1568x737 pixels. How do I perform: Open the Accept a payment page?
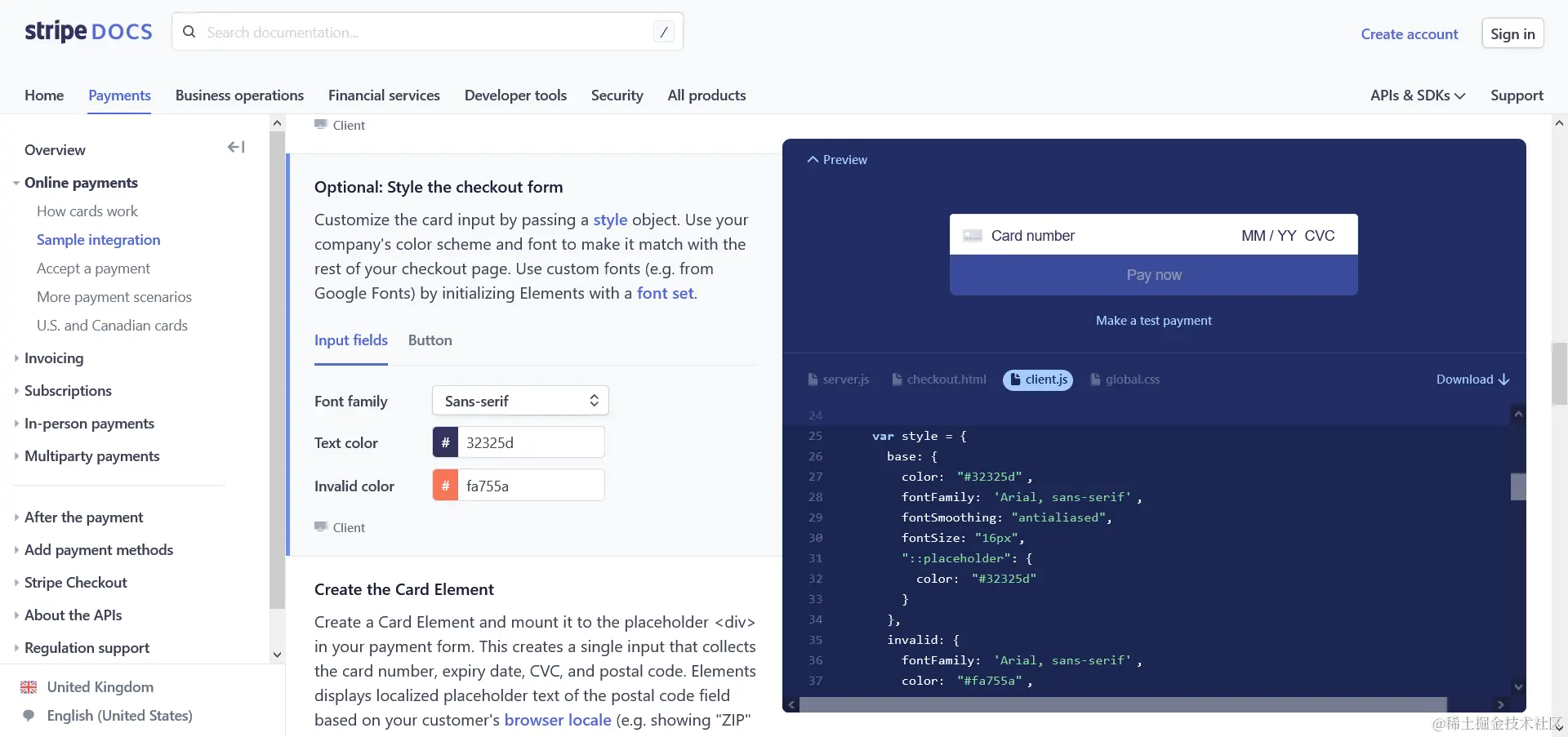93,269
